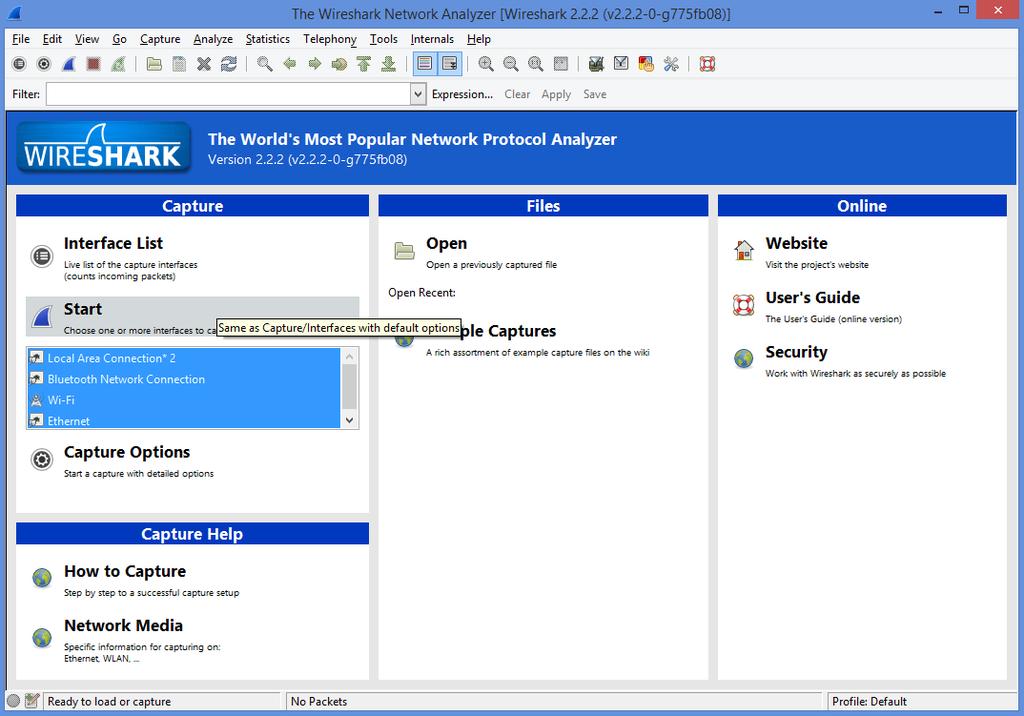
Task: Select the Wi-Fi interface
Action: (x=184, y=400)
